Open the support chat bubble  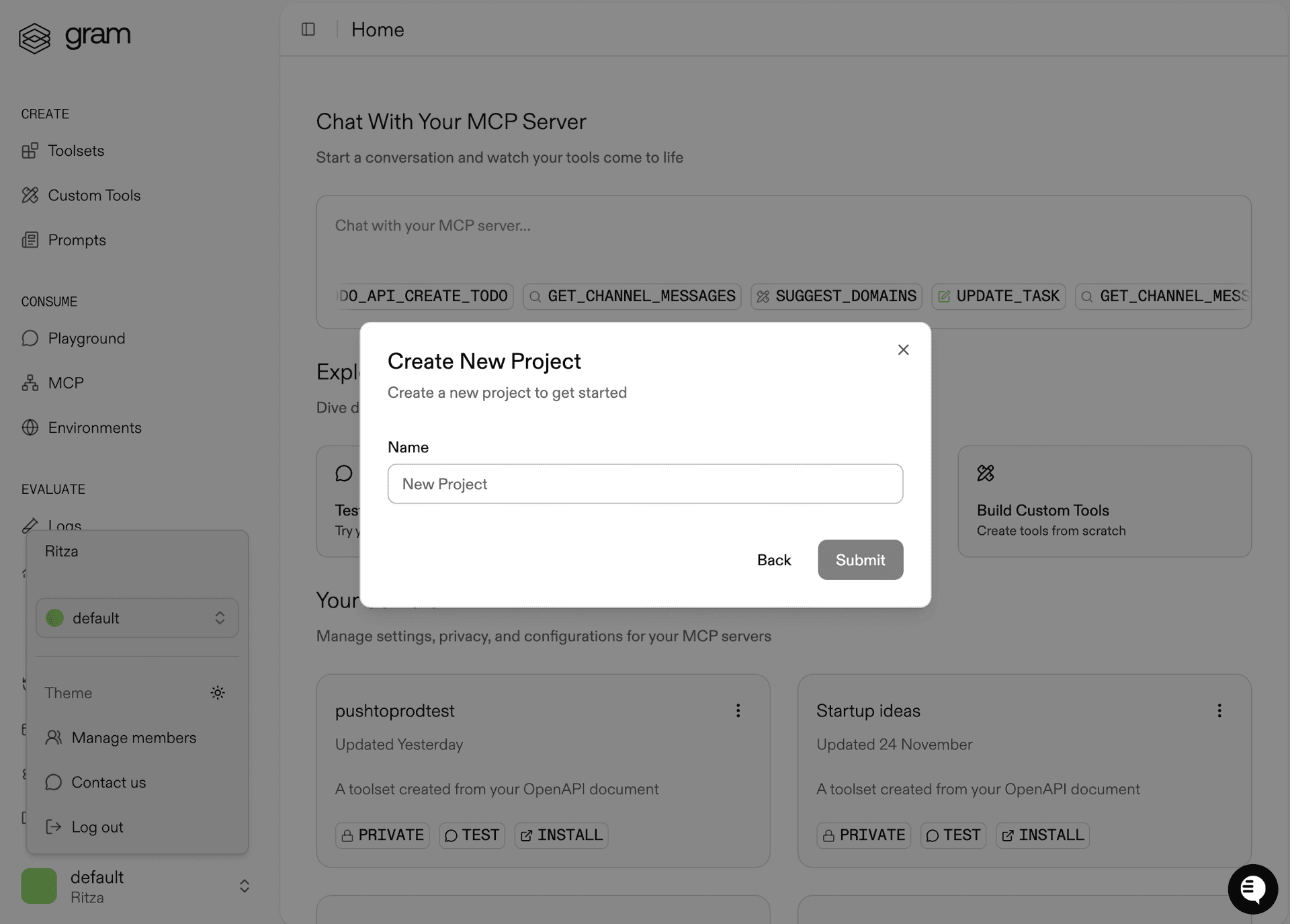1252,888
